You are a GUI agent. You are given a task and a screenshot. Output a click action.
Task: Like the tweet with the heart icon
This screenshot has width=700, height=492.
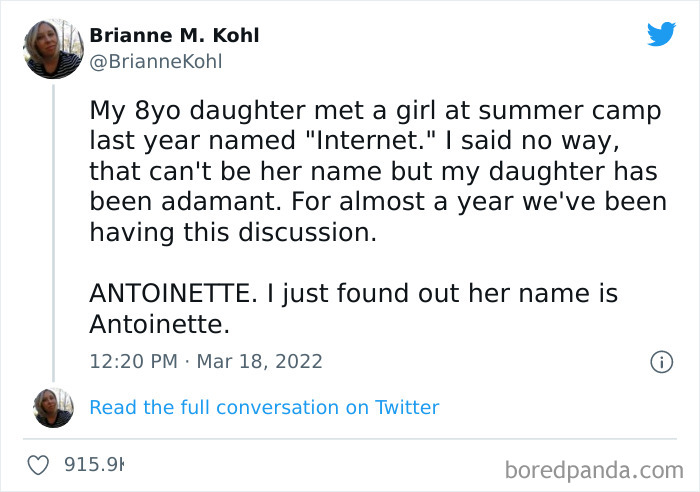pos(40,465)
